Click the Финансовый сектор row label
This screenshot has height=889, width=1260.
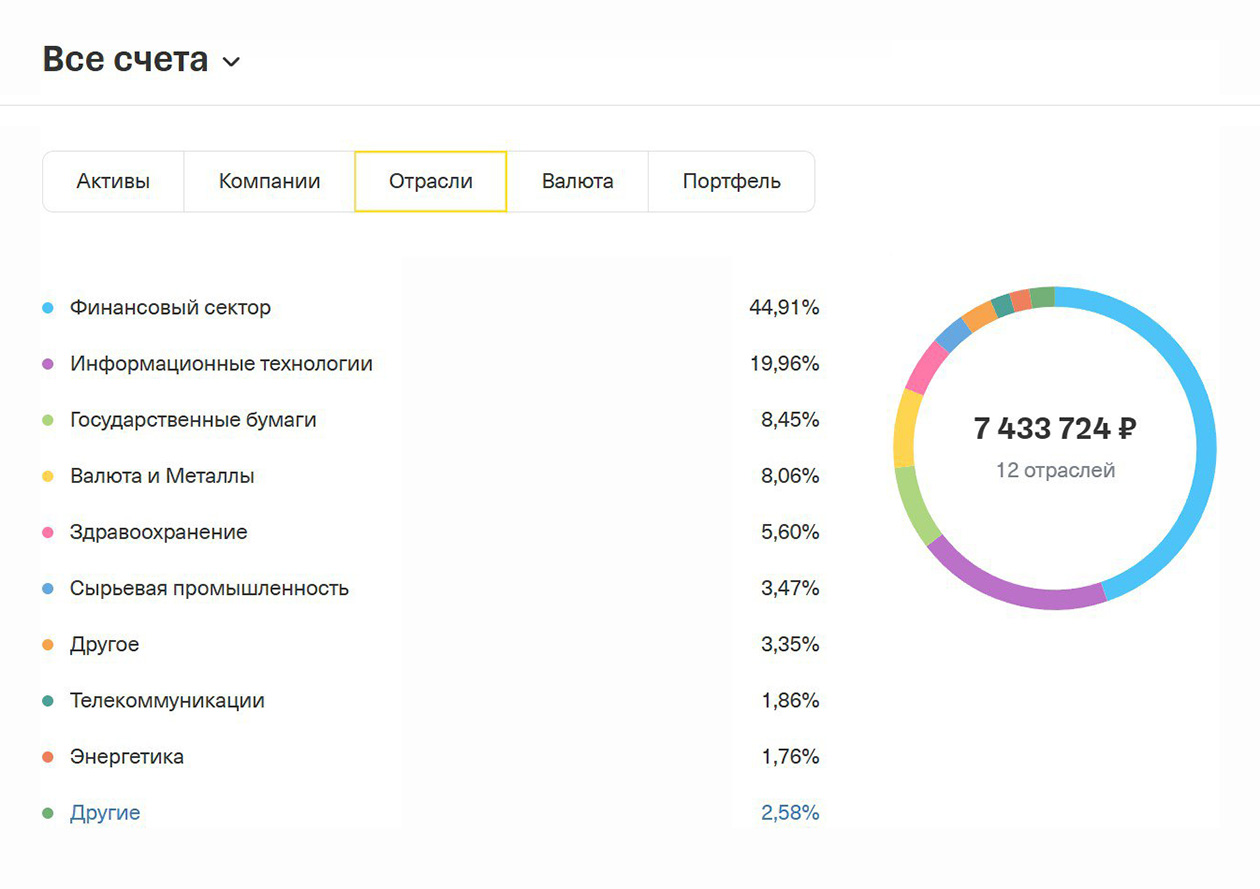click(x=169, y=308)
